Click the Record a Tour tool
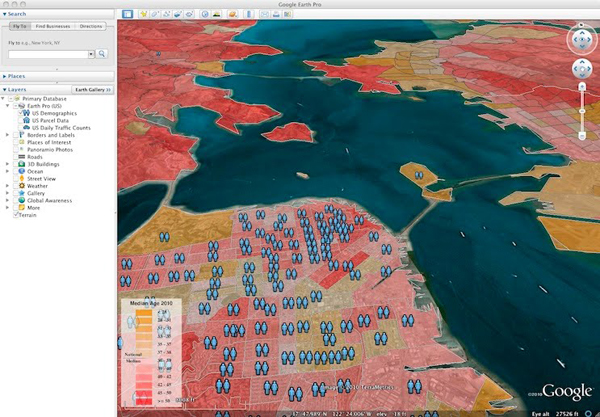Image resolution: width=600 pixels, height=417 pixels. [x=189, y=14]
